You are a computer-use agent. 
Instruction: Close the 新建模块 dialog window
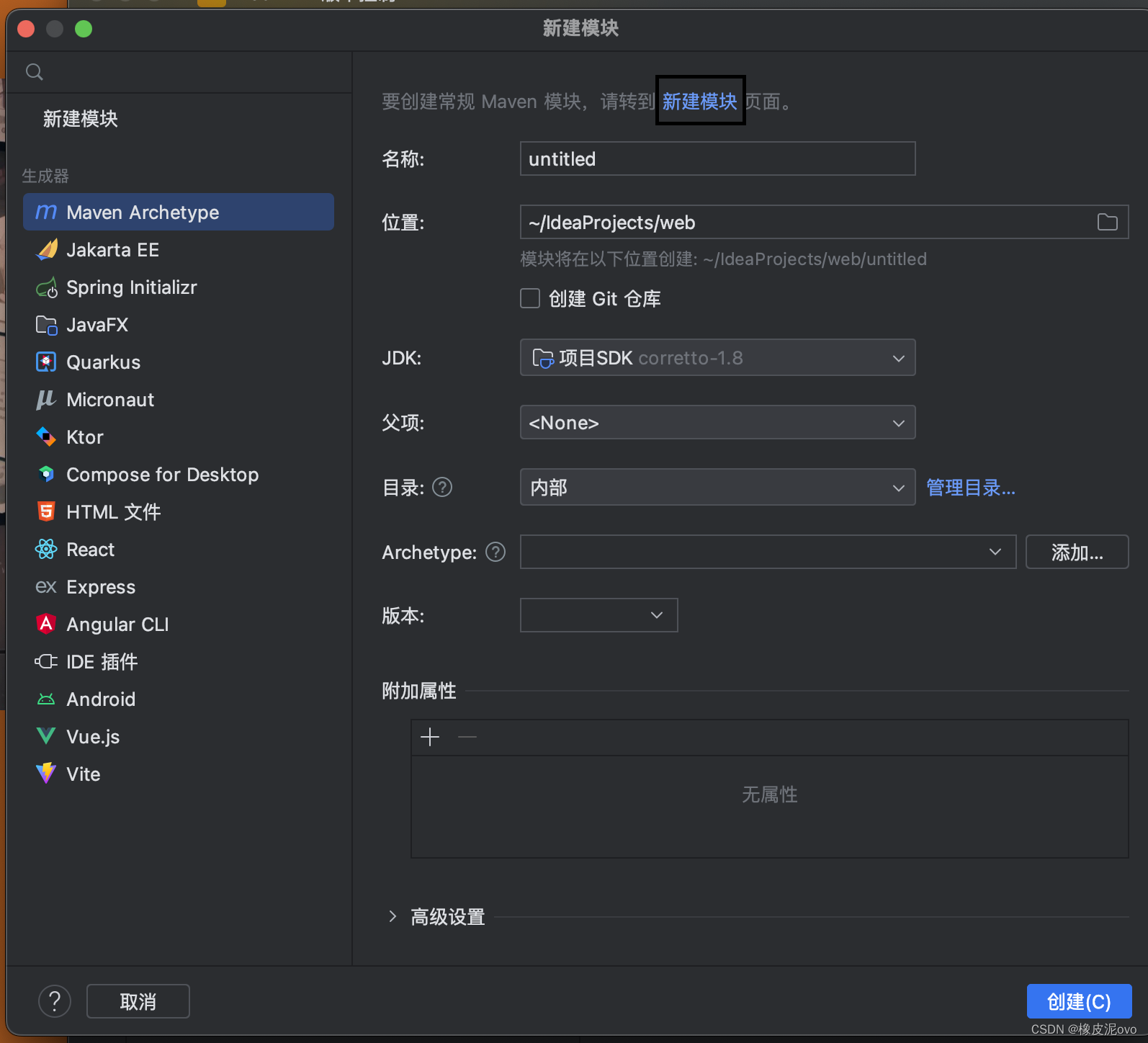(26, 29)
